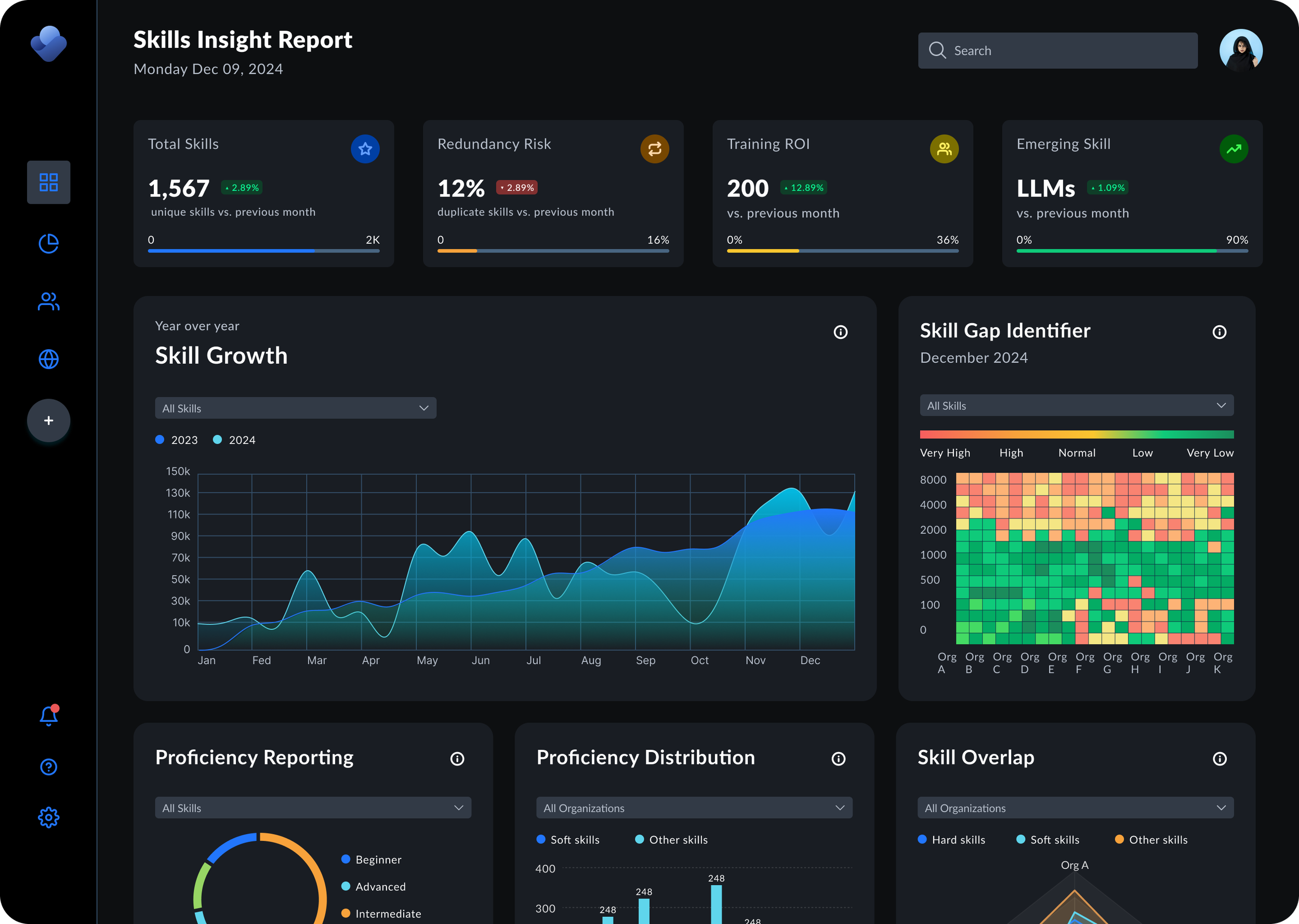Viewport: 1299px width, 924px height.
Task: Open the Skill Gap Identifier All Skills dropdown
Action: [1076, 406]
